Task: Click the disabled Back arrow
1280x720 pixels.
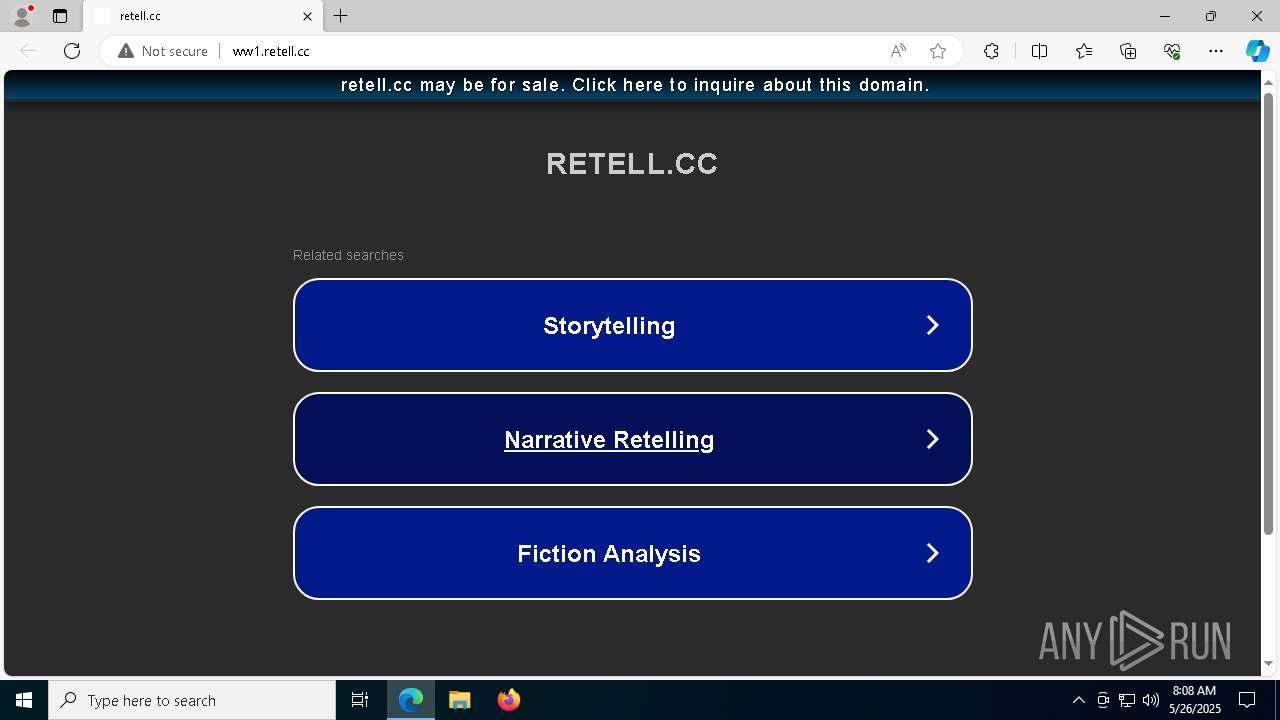Action: pos(28,51)
